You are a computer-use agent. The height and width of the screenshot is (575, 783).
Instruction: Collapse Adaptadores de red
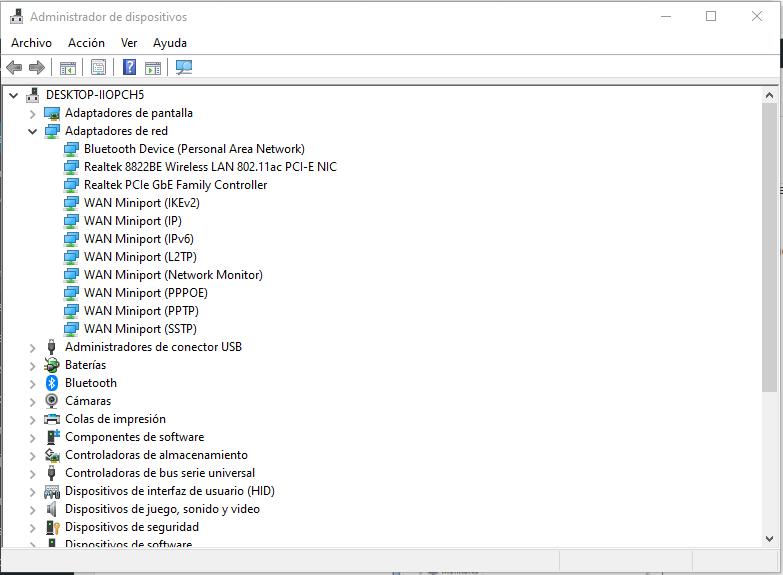pyautogui.click(x=32, y=131)
